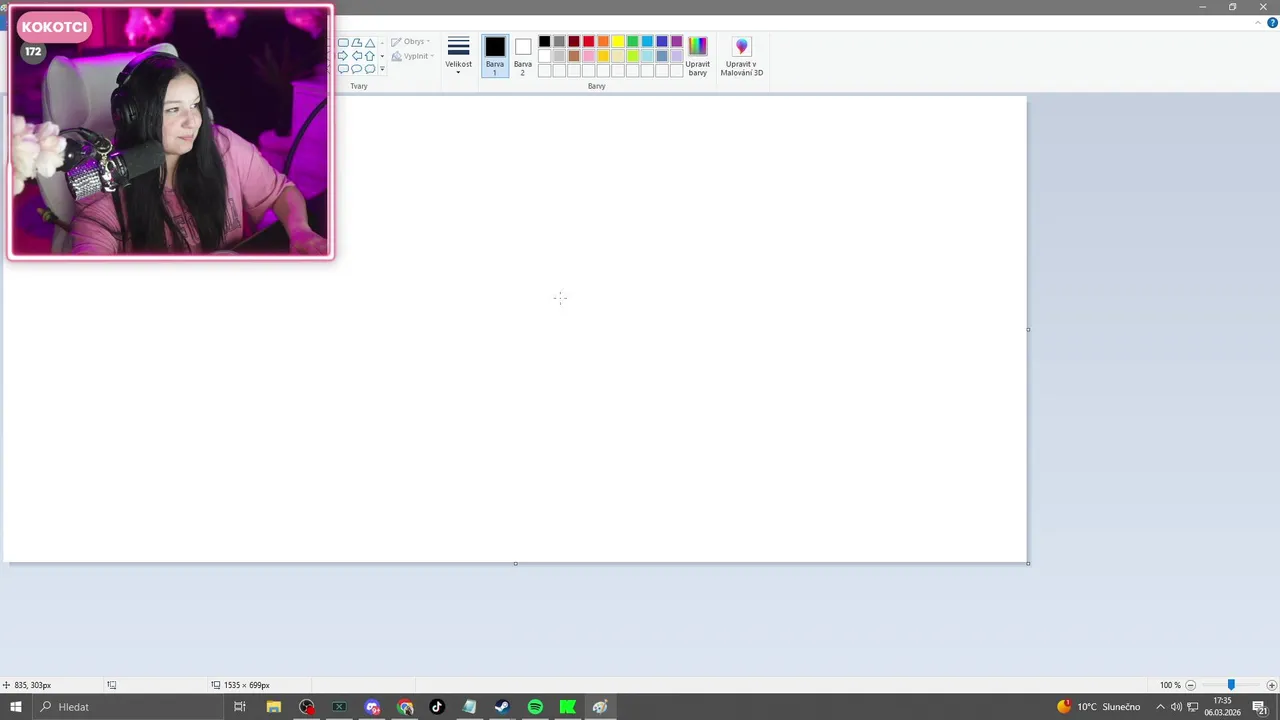Image resolution: width=1280 pixels, height=720 pixels.
Task: Show hidden system tray icons
Action: (1160, 707)
